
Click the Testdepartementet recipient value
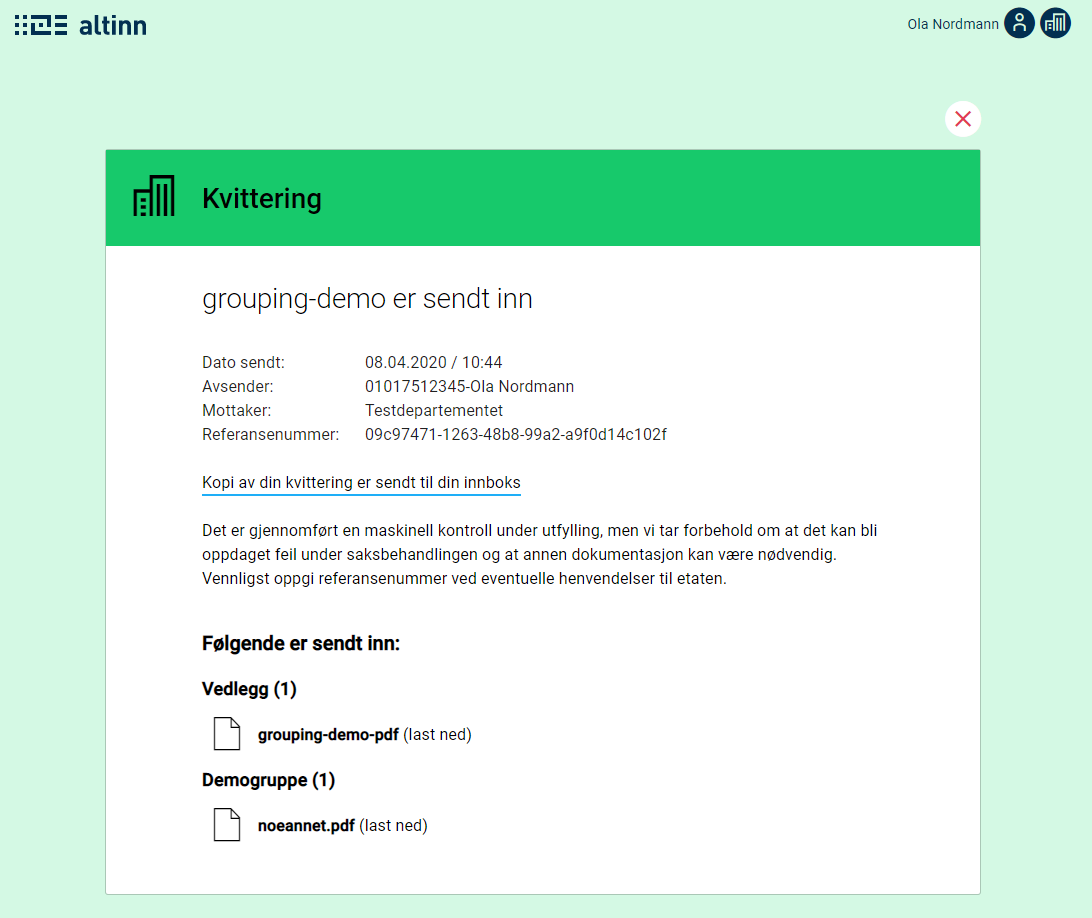point(433,410)
